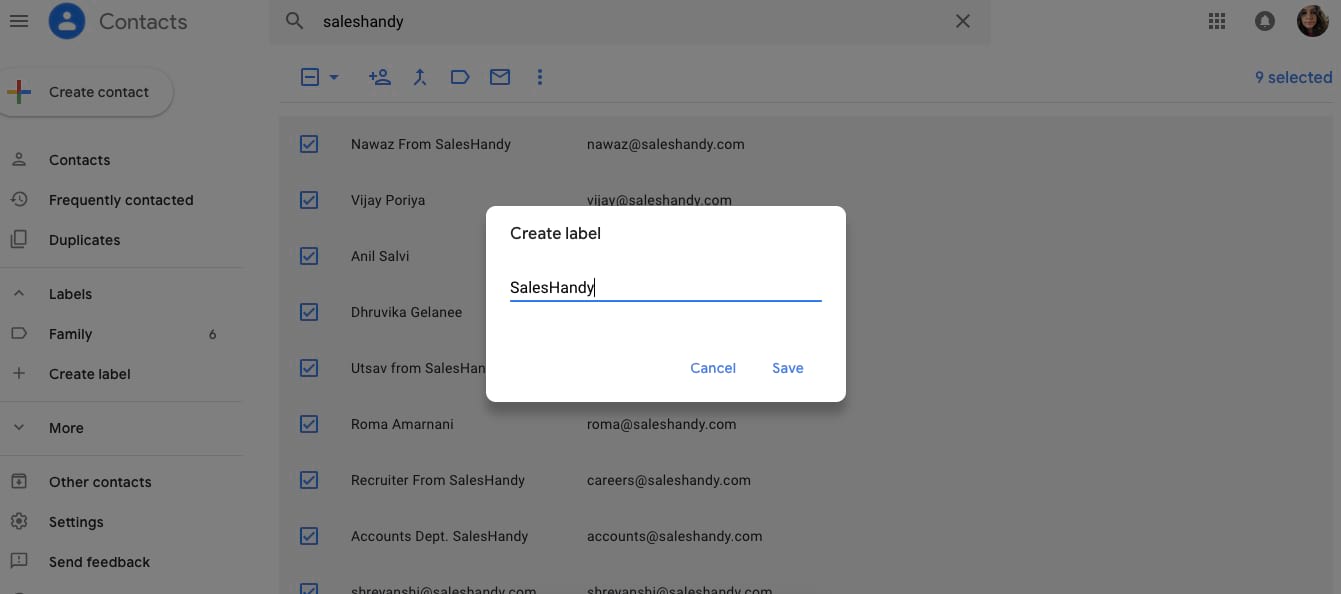Image resolution: width=1341 pixels, height=594 pixels.
Task: Clear the search with X icon
Action: 962,21
